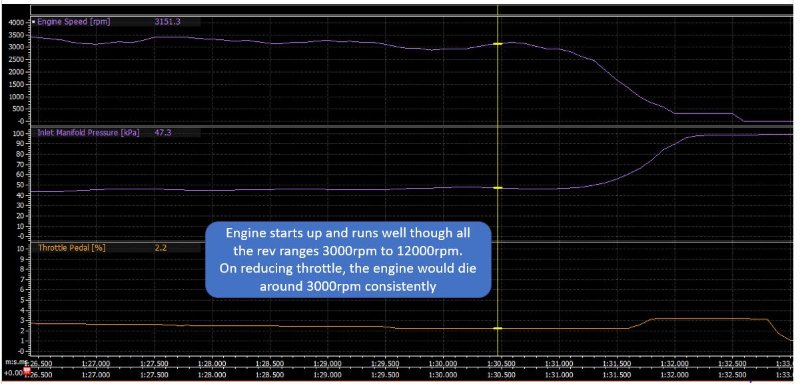Click the blue annotation text box
This screenshot has height=384, width=800.
348,260
